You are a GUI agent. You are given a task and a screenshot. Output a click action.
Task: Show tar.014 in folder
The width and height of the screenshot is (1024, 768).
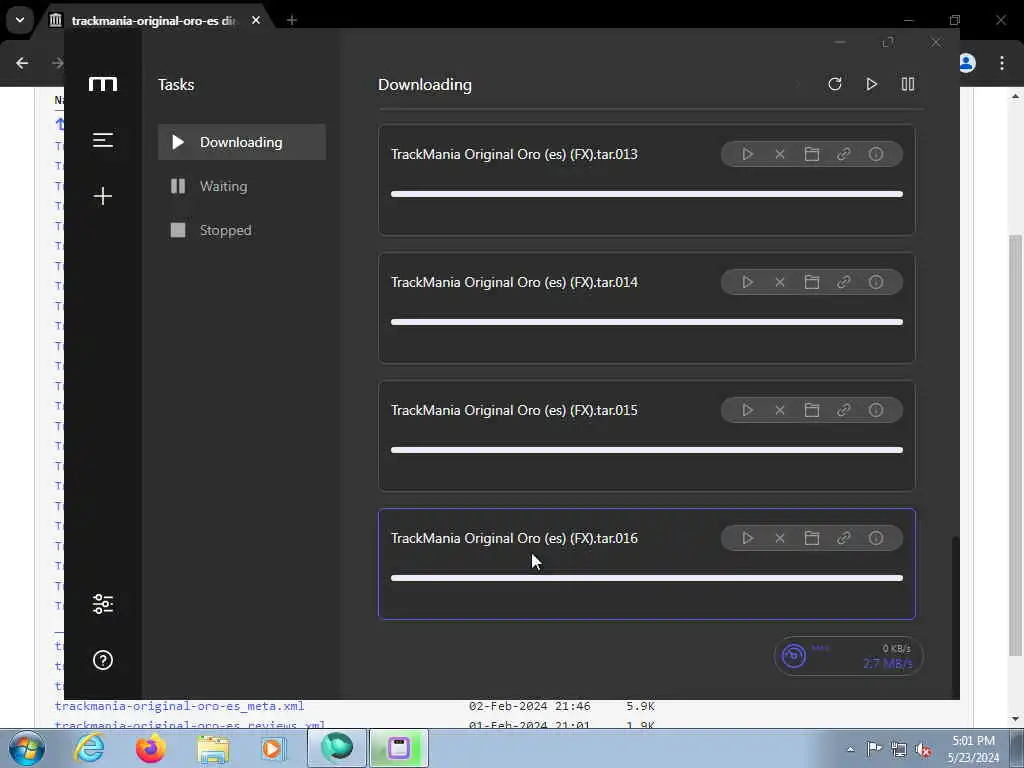(812, 282)
